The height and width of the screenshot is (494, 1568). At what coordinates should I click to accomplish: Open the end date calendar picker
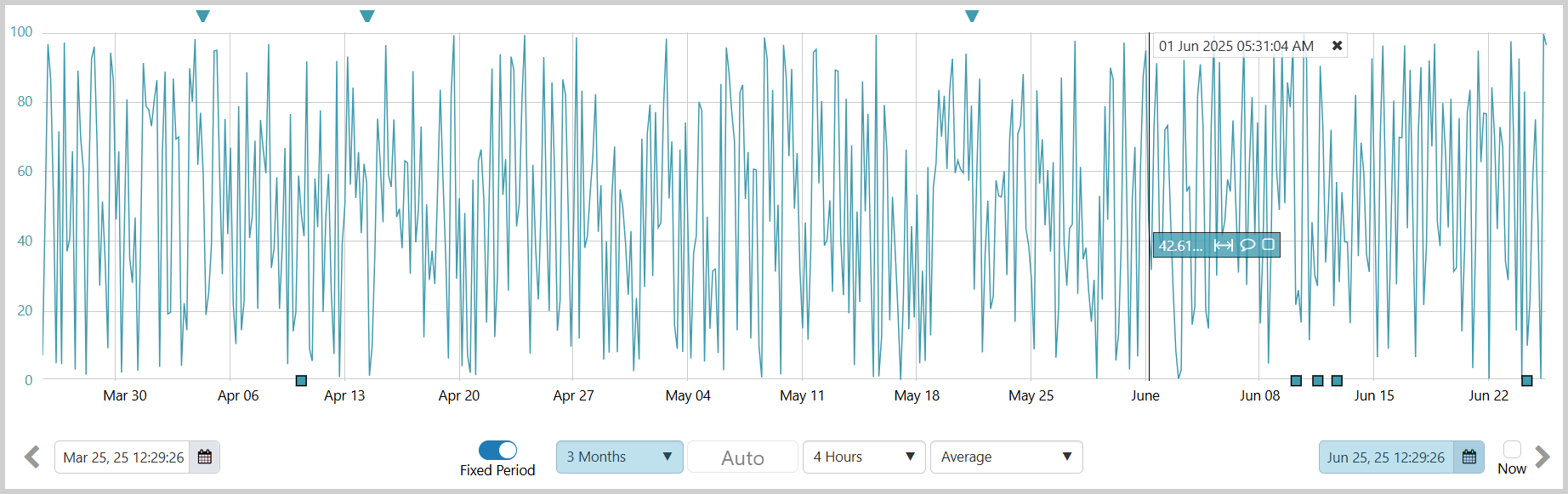point(1469,457)
